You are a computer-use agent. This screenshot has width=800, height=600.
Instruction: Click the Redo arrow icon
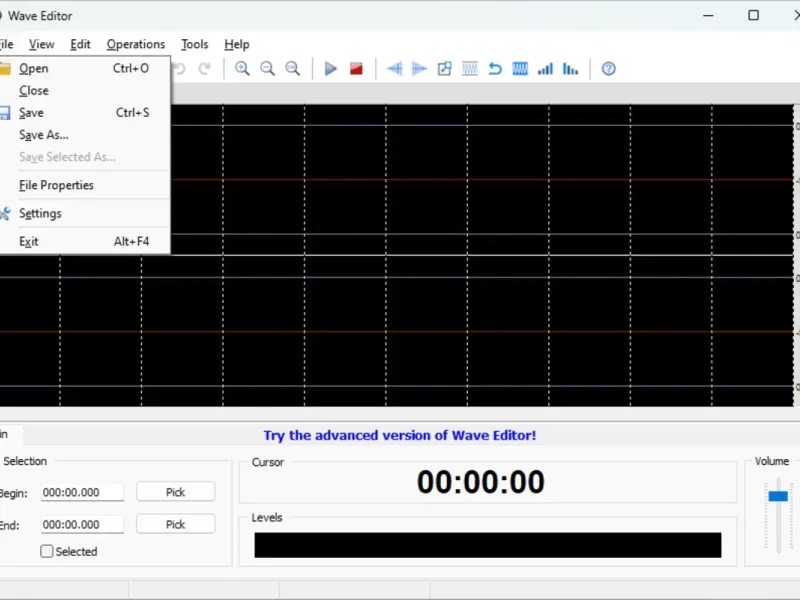204,69
